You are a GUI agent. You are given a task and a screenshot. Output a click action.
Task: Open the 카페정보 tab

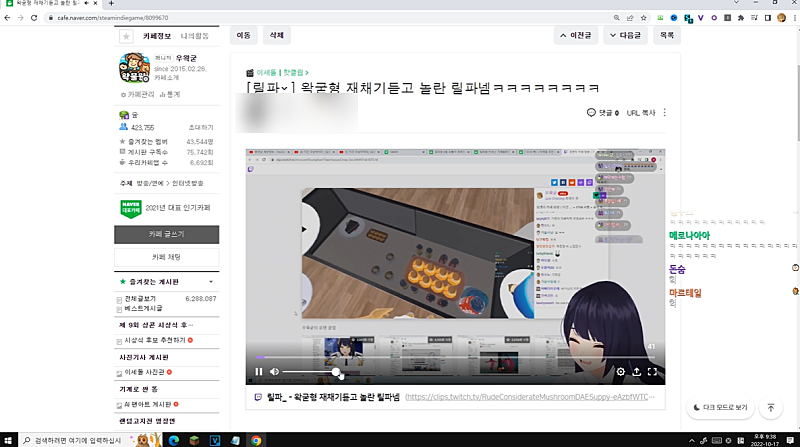157,36
